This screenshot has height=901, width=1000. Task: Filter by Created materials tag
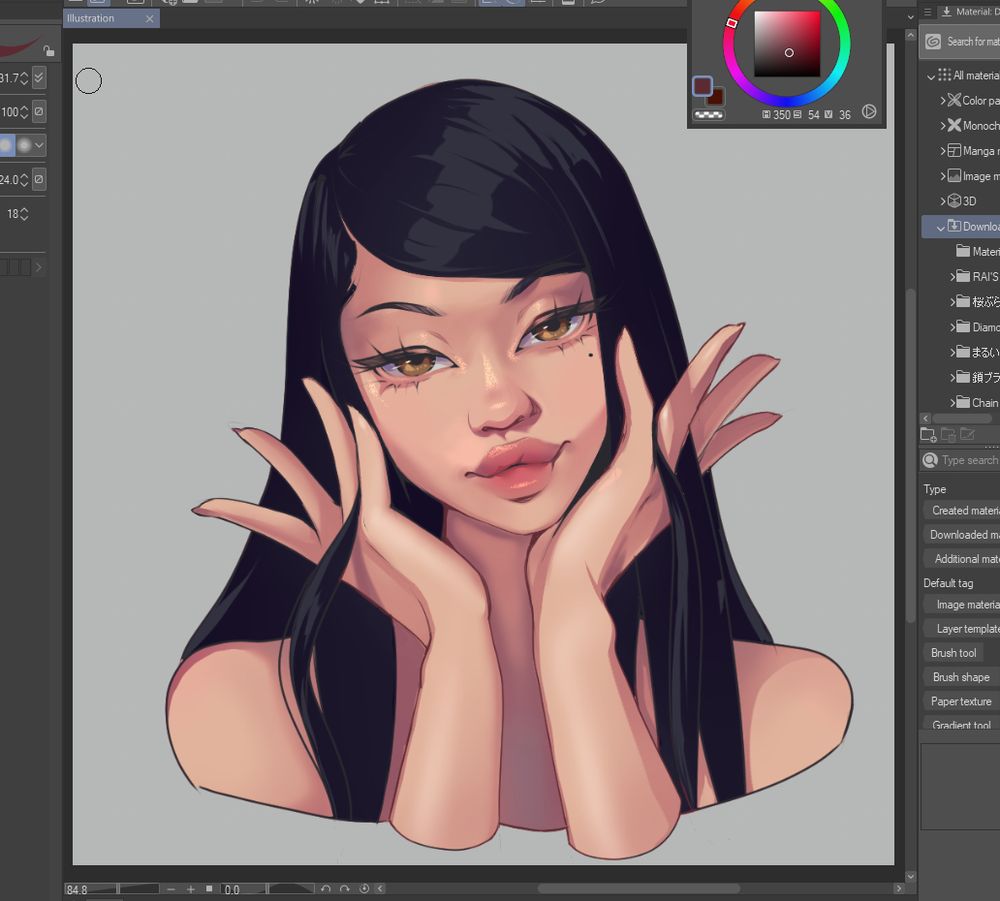pyautogui.click(x=962, y=510)
